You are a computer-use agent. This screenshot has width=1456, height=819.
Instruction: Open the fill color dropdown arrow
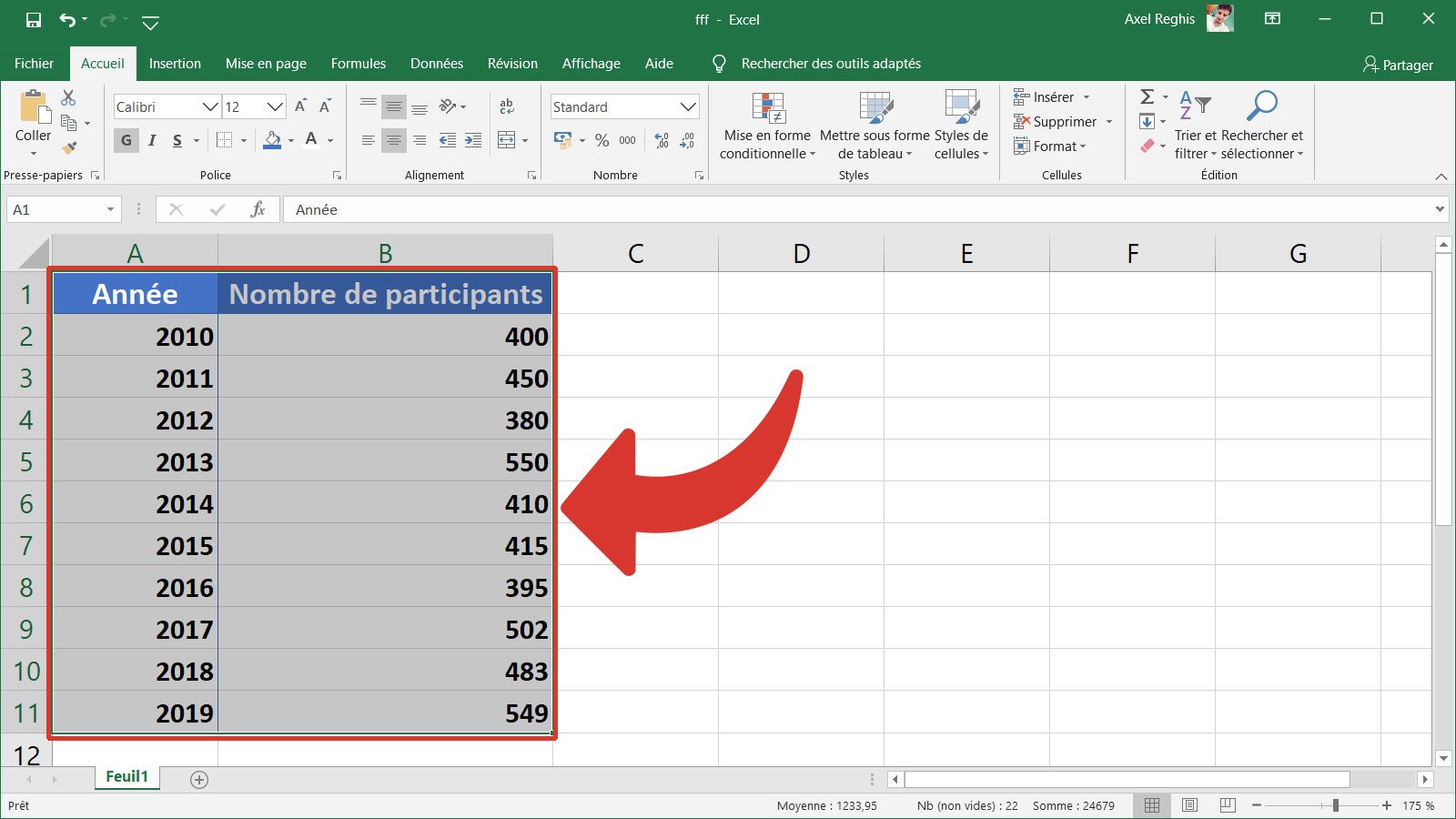tap(289, 141)
